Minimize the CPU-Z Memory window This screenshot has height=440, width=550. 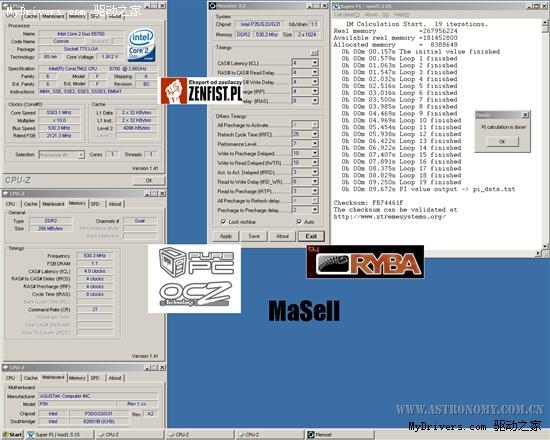coord(147,193)
